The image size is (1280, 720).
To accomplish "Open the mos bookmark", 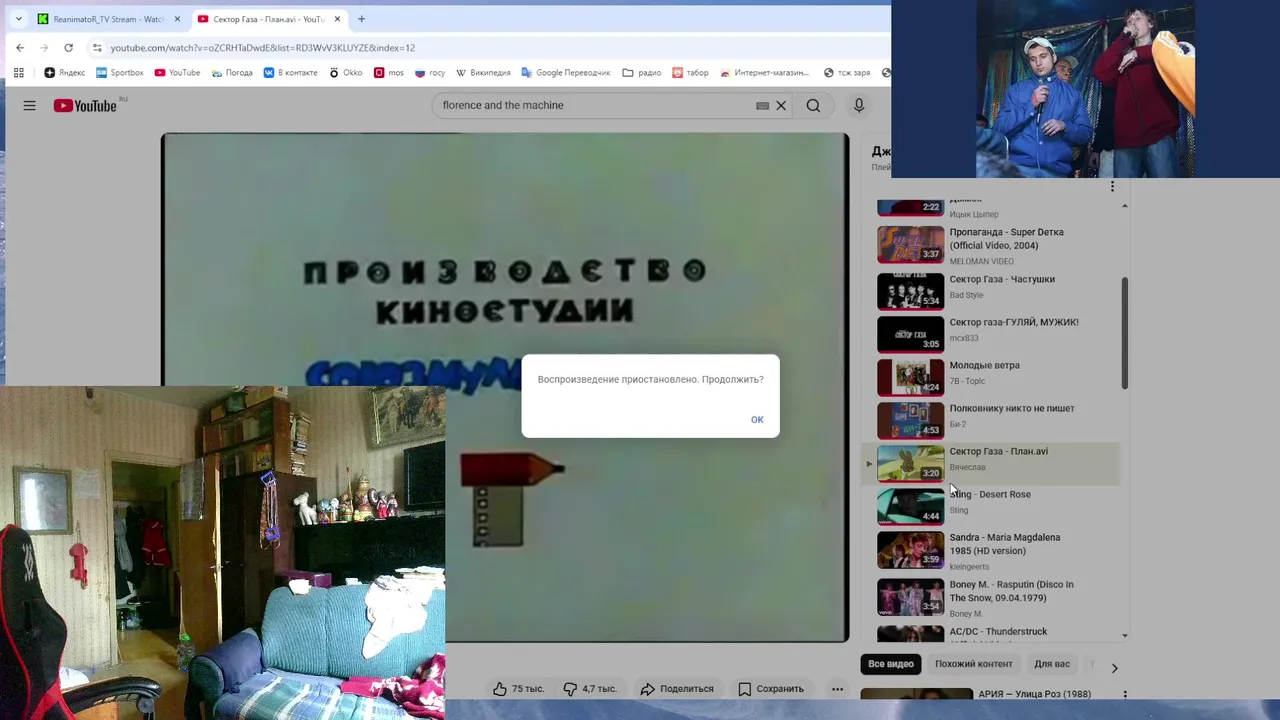I will coord(388,72).
